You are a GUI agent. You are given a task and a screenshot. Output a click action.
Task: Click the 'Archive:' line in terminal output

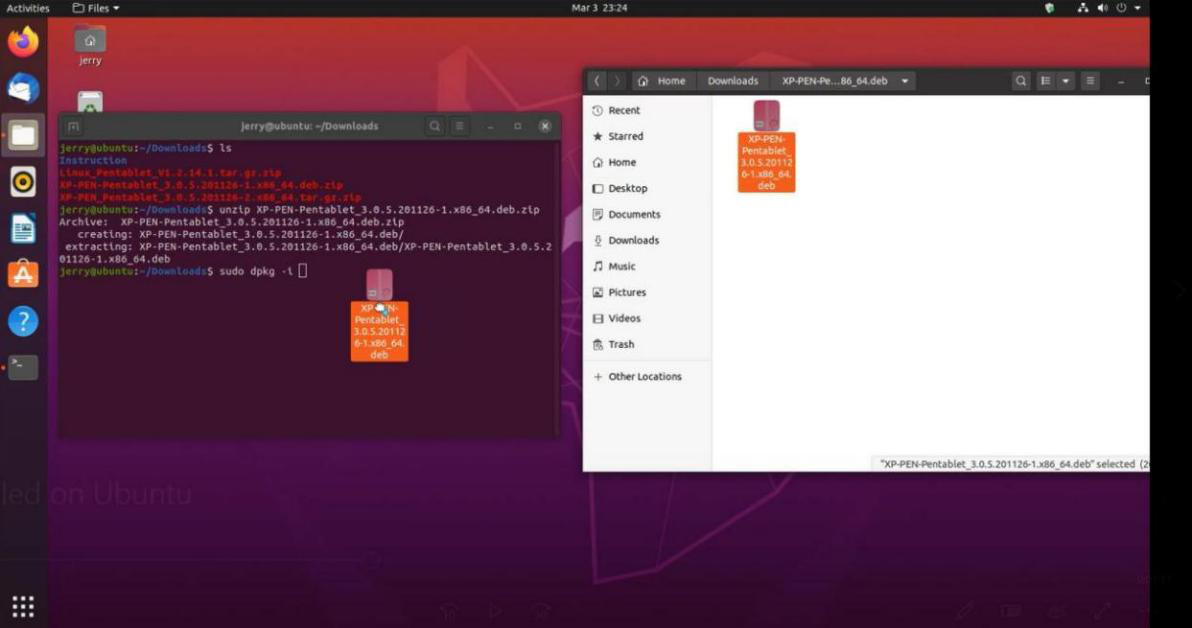(232, 222)
